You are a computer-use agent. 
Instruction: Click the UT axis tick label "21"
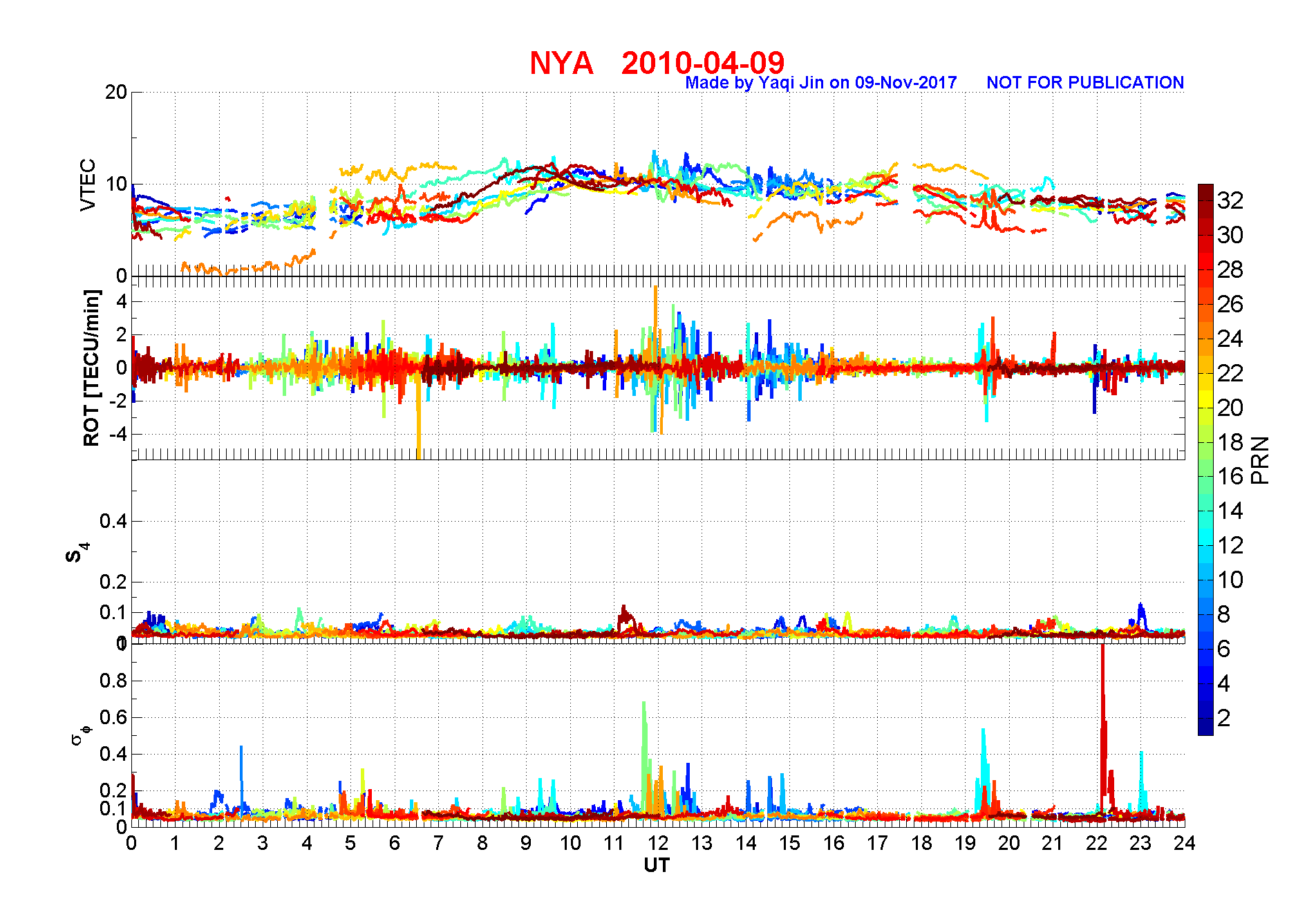coord(1053,843)
